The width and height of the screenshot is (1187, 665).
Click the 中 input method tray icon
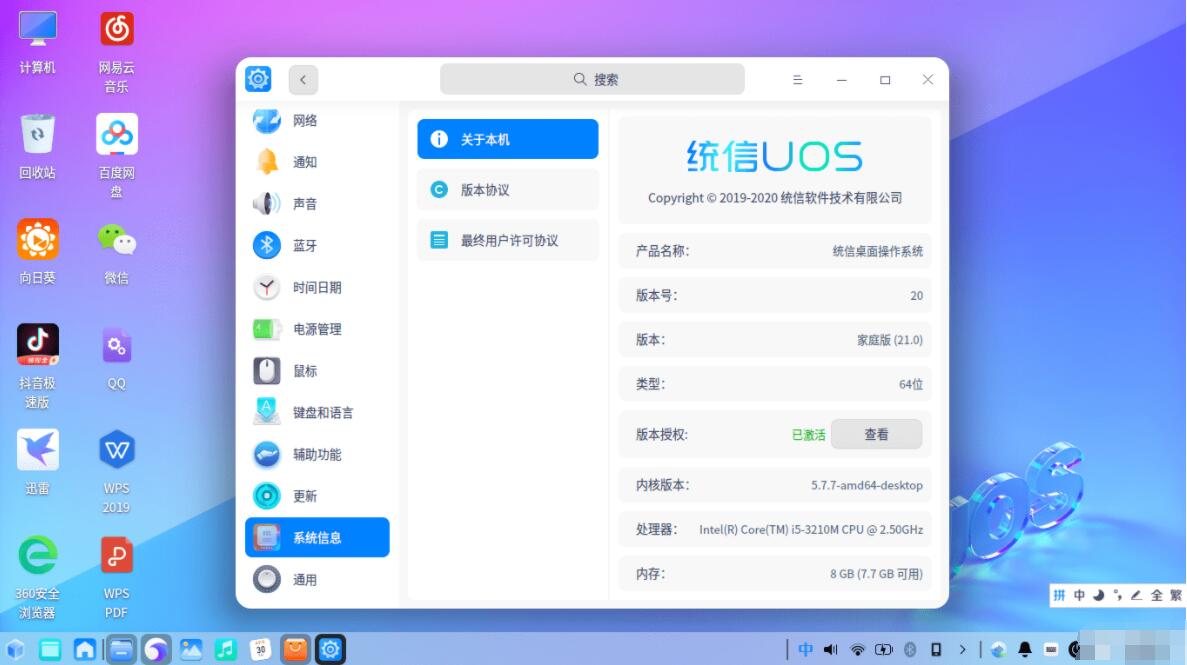point(805,649)
